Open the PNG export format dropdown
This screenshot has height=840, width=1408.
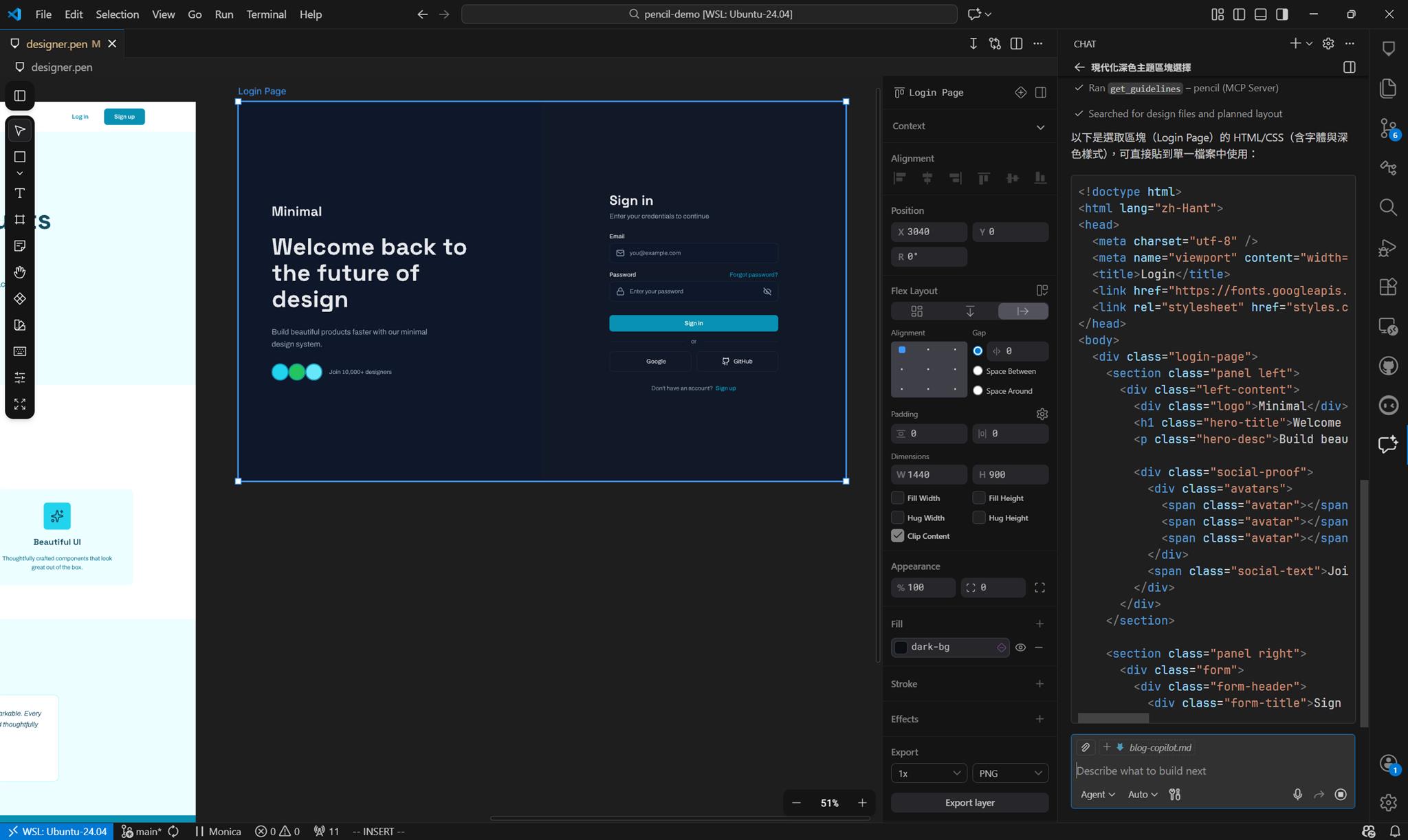point(1010,773)
